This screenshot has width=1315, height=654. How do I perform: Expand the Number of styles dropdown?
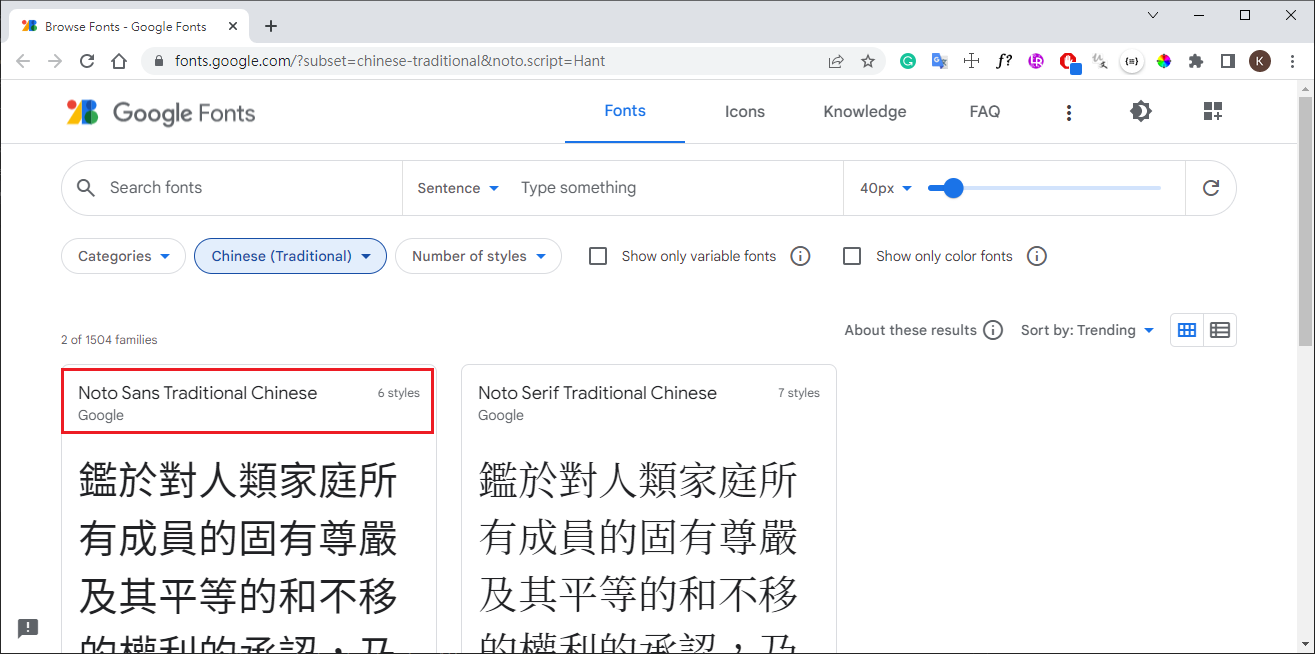click(x=478, y=256)
